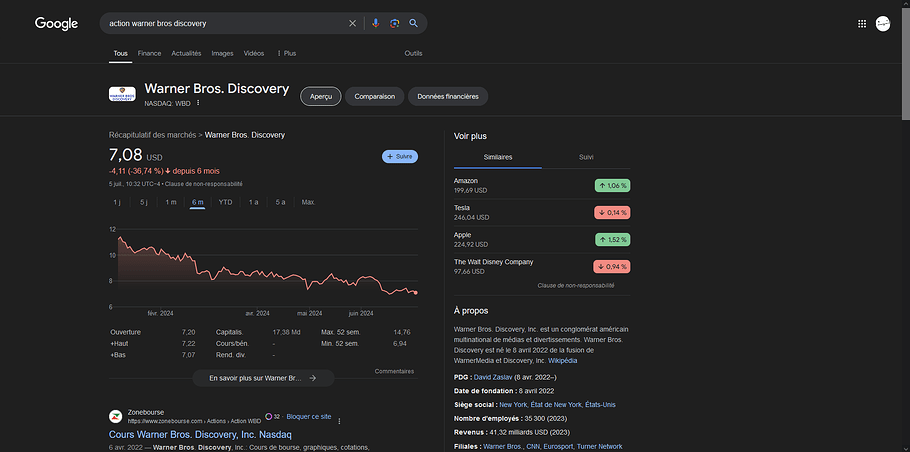Select the Max. chart range
The height and width of the screenshot is (452, 910).
(x=308, y=202)
